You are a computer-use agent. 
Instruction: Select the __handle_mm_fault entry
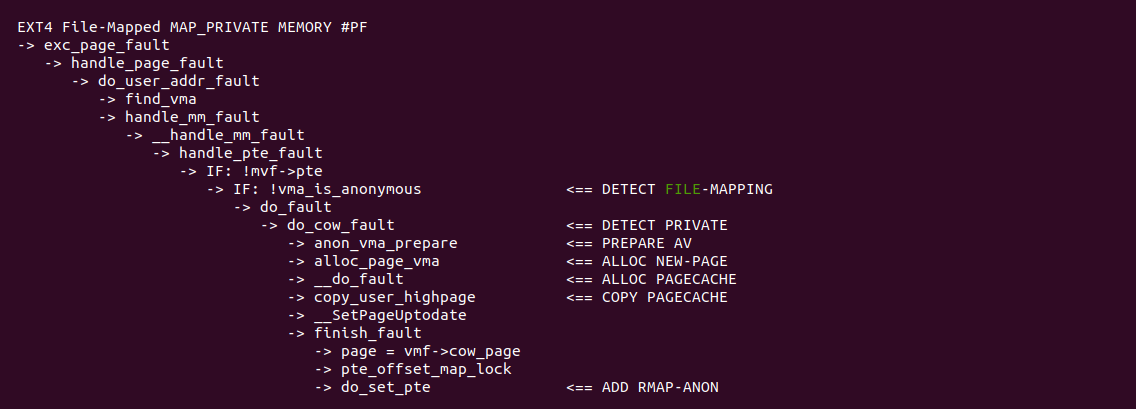228,135
